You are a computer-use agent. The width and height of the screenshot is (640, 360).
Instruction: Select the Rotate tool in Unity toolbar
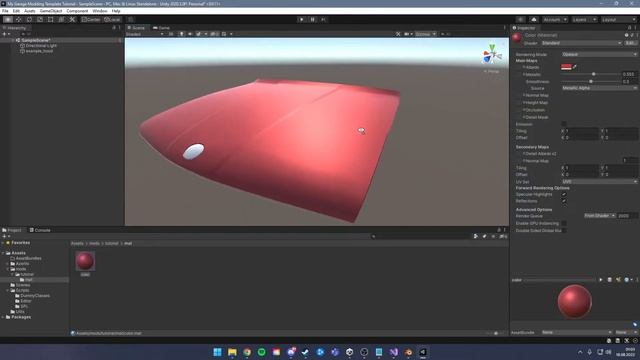(x=29, y=19)
